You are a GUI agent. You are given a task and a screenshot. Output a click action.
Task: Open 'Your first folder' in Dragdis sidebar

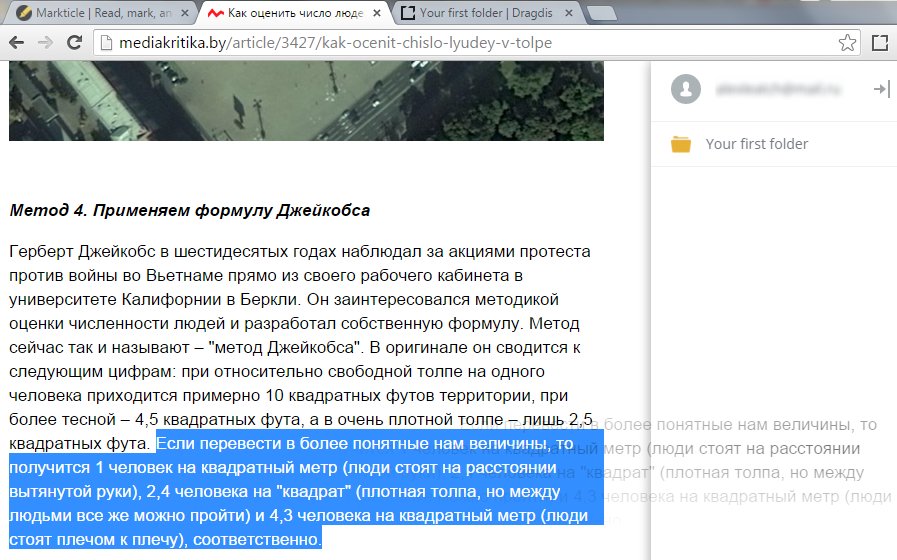[774, 144]
